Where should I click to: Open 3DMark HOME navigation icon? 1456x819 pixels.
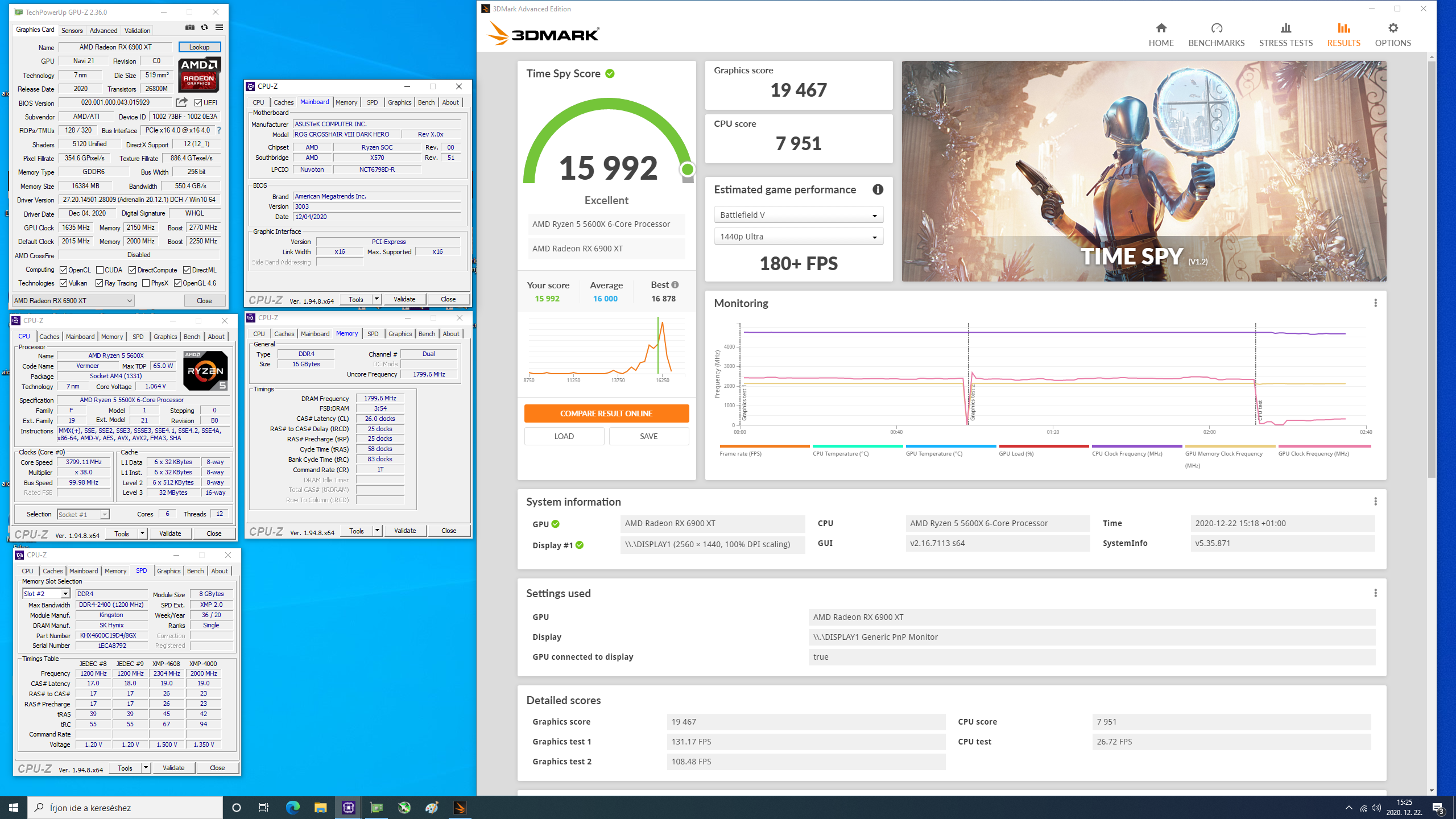click(x=1161, y=35)
